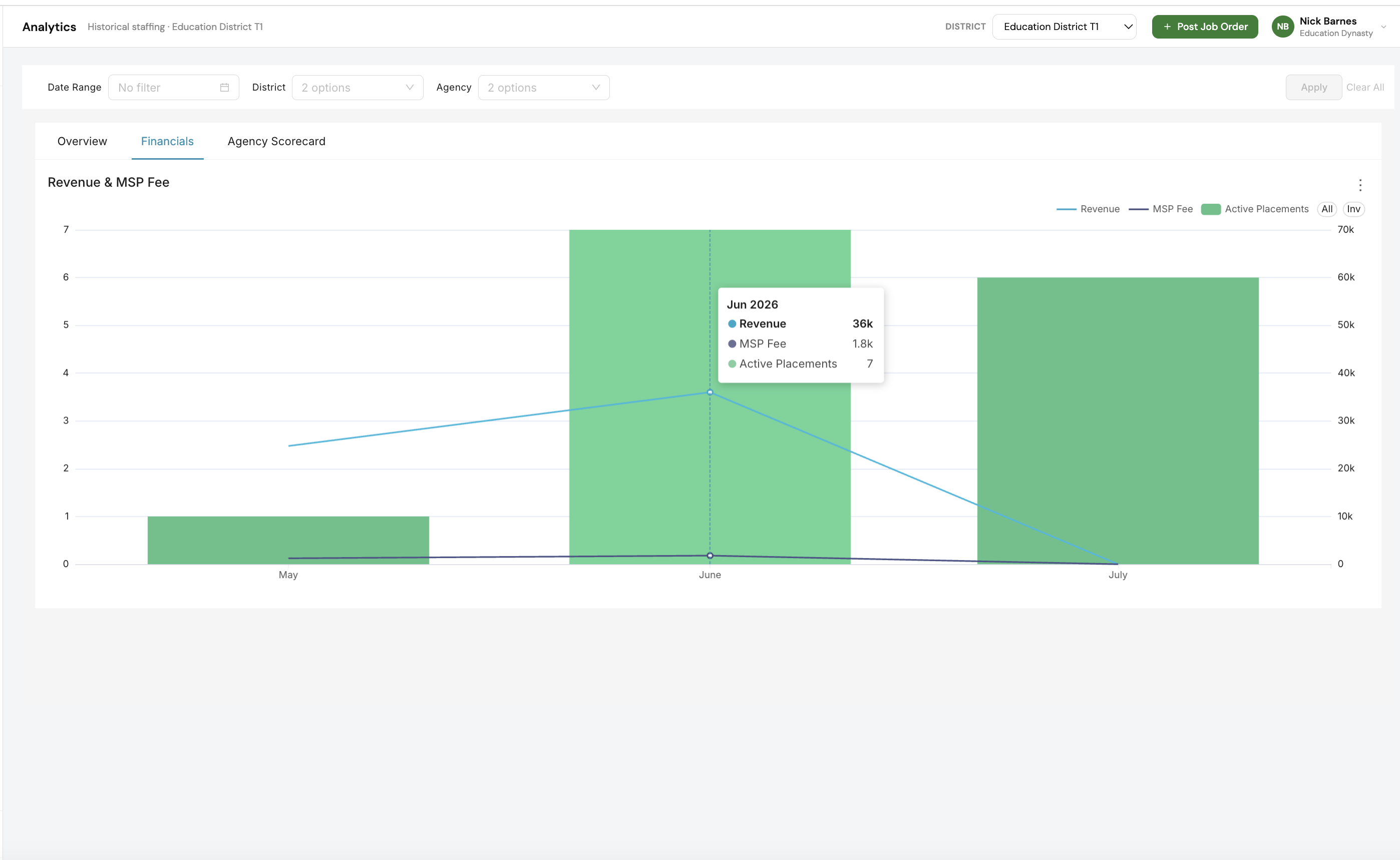Click the Inv legend button

pos(1353,209)
